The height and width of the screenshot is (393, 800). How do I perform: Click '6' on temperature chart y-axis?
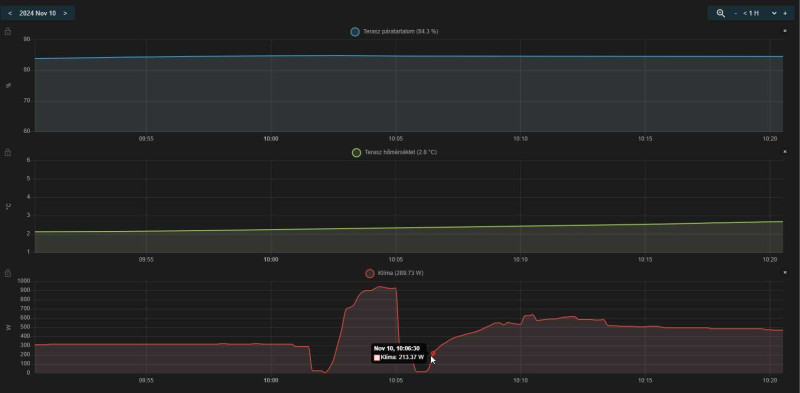pyautogui.click(x=29, y=160)
